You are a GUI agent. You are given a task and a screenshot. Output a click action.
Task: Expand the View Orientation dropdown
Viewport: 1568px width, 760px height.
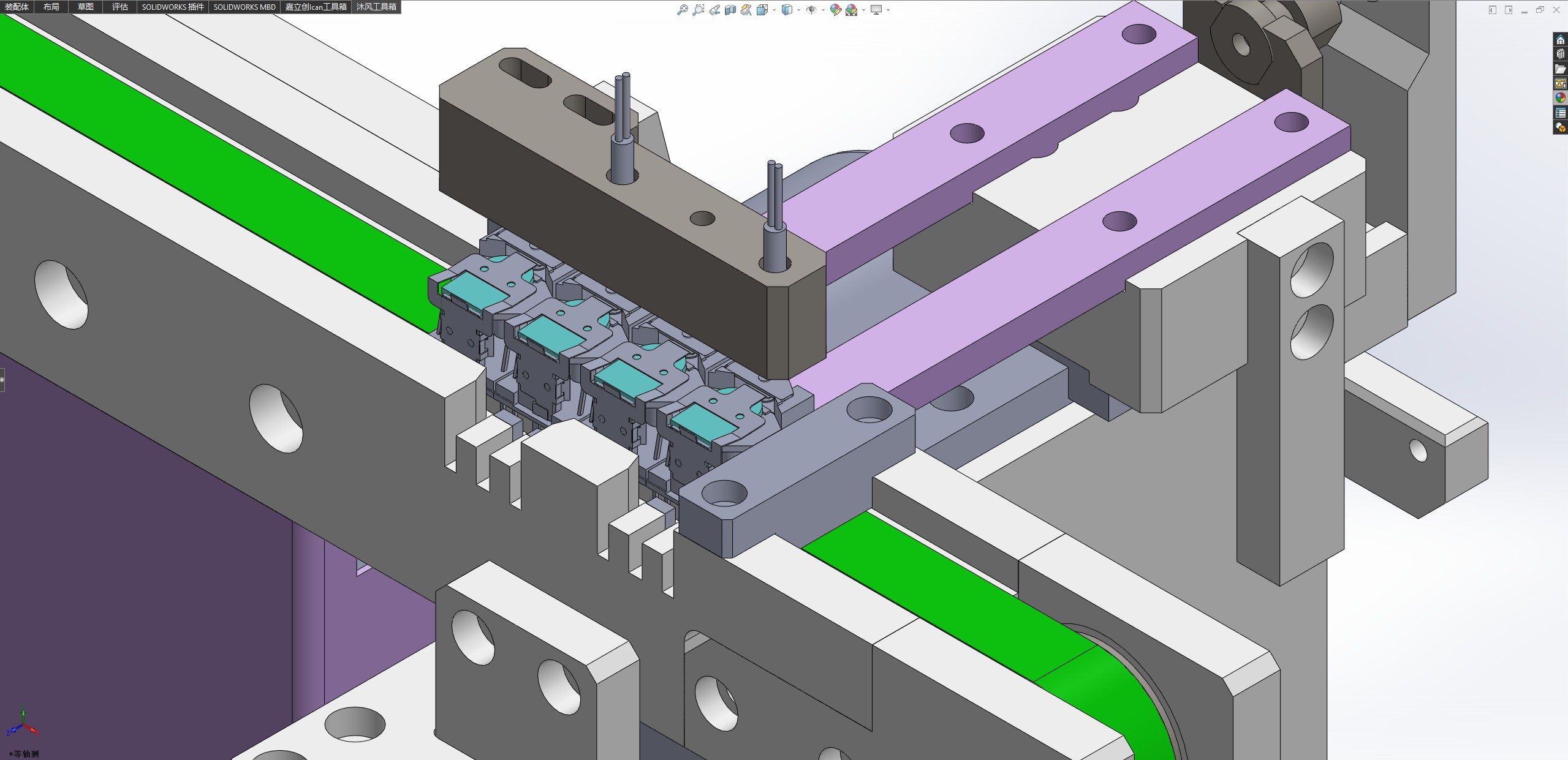click(x=774, y=10)
